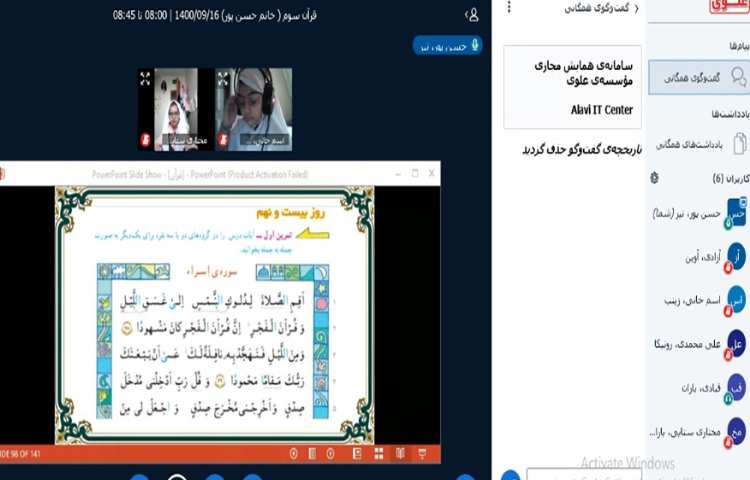Click PowerPoint notes icon in status bar
The image size is (750, 480).
pos(312,454)
